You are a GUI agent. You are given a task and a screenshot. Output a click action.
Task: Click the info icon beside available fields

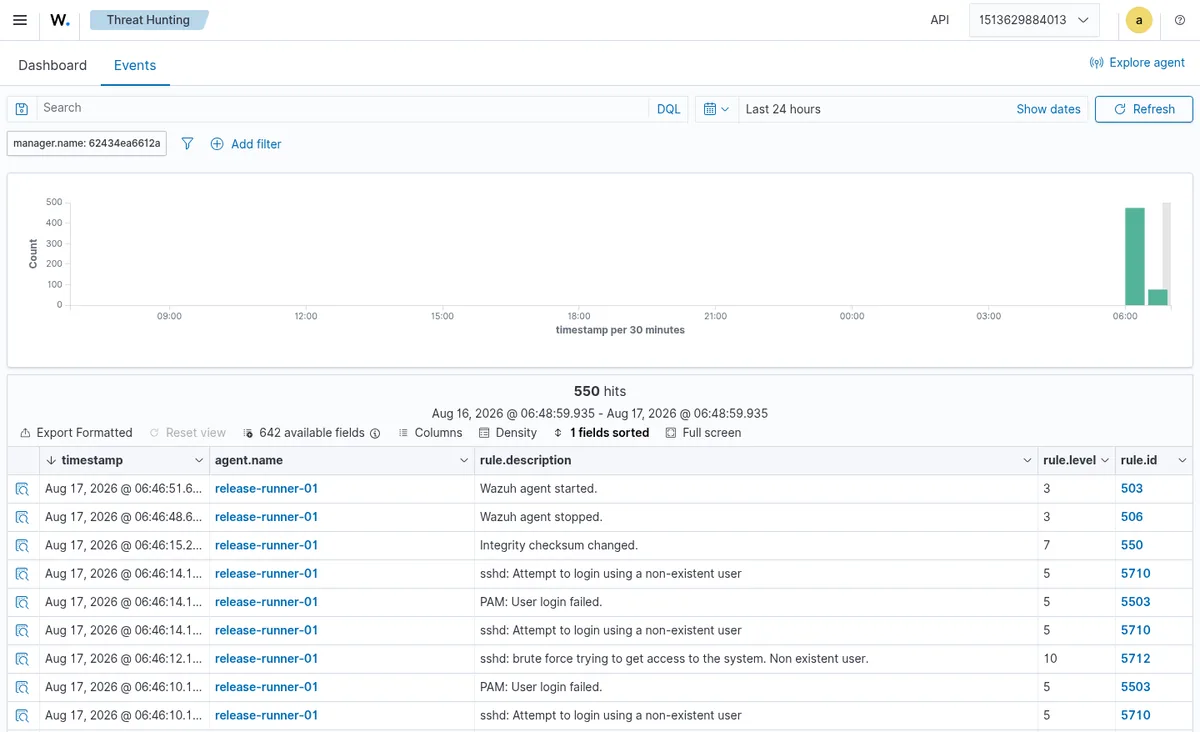click(375, 433)
